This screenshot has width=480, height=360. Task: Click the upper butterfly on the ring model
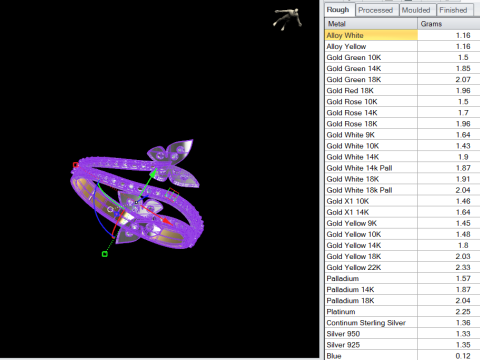(x=173, y=163)
